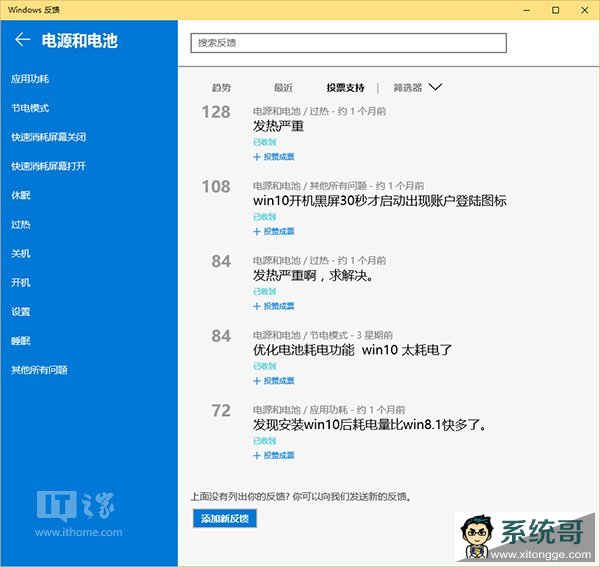Viewport: 600px width, 567px height.
Task: Click the chevron next to 筛选器
Action: point(435,87)
